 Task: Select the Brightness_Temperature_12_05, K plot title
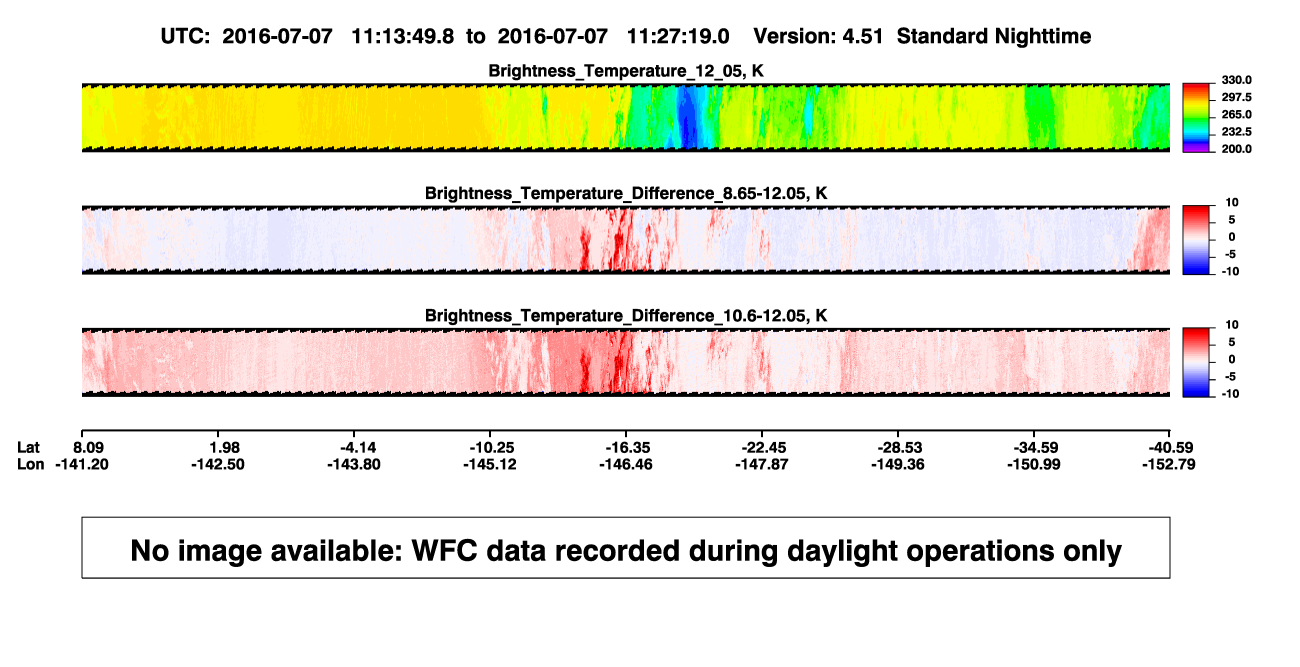tap(626, 71)
